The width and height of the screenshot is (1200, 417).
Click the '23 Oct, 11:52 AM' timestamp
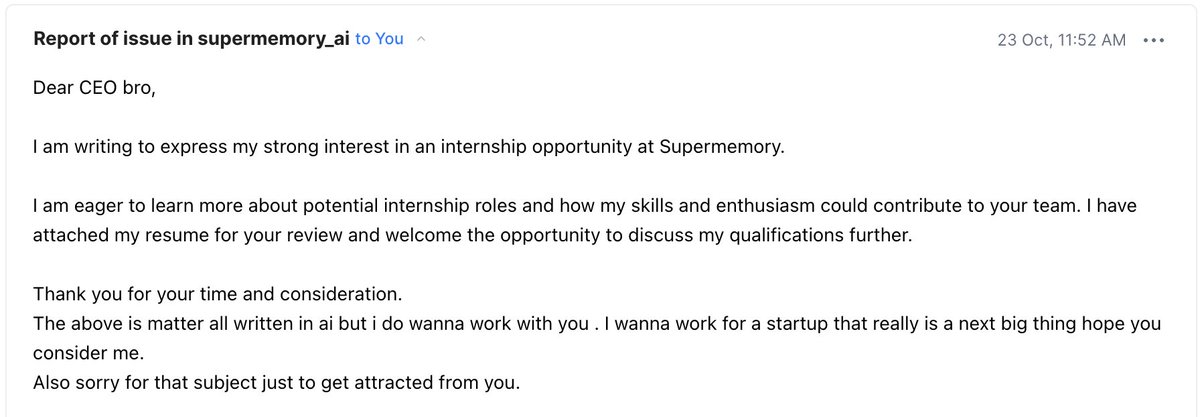pyautogui.click(x=1061, y=40)
